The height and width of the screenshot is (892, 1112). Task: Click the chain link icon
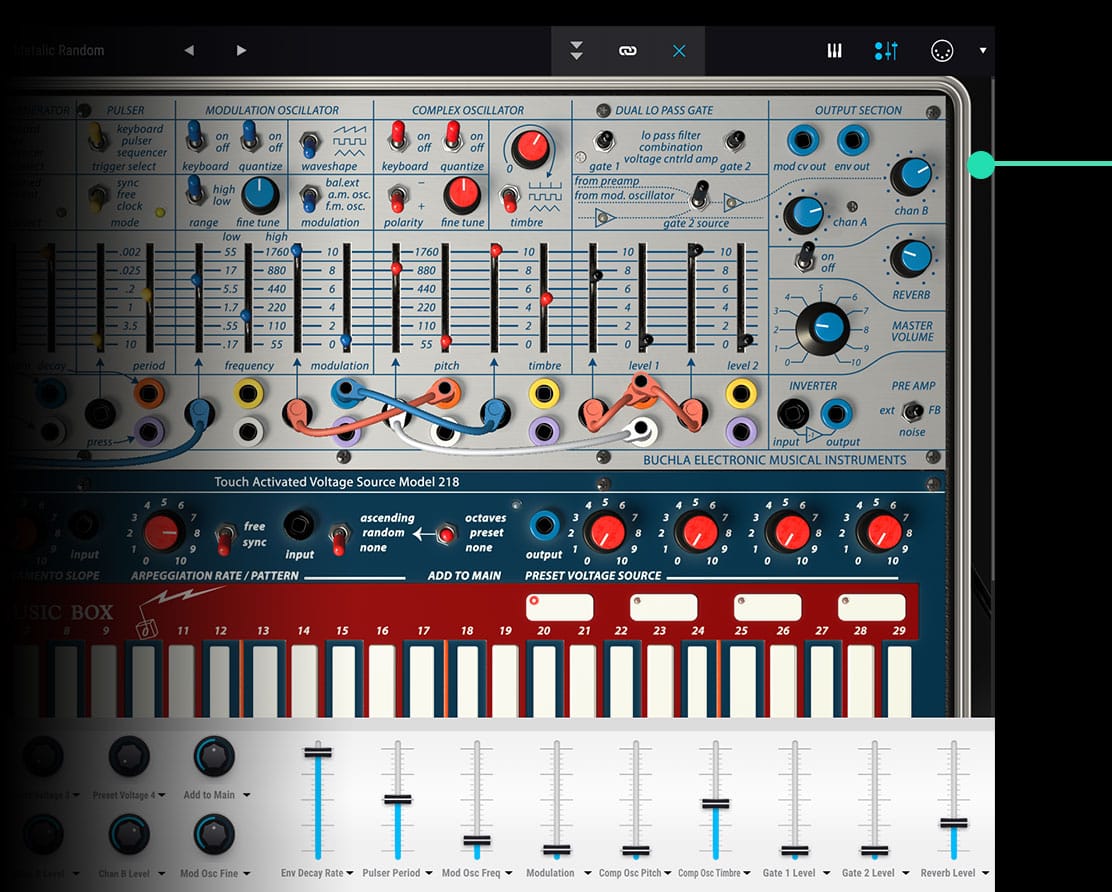(x=628, y=50)
